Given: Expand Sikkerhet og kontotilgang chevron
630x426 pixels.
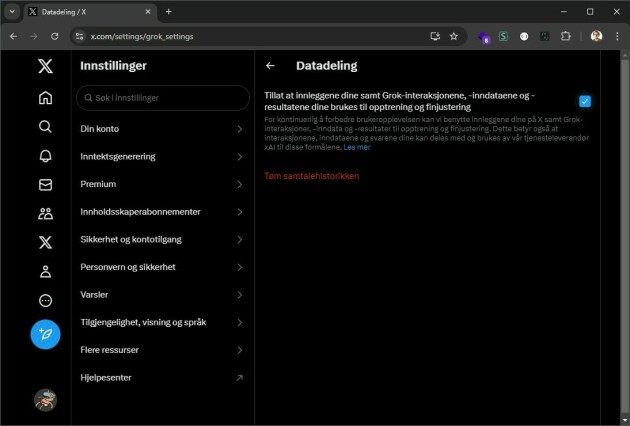Looking at the screenshot, I should (x=239, y=240).
